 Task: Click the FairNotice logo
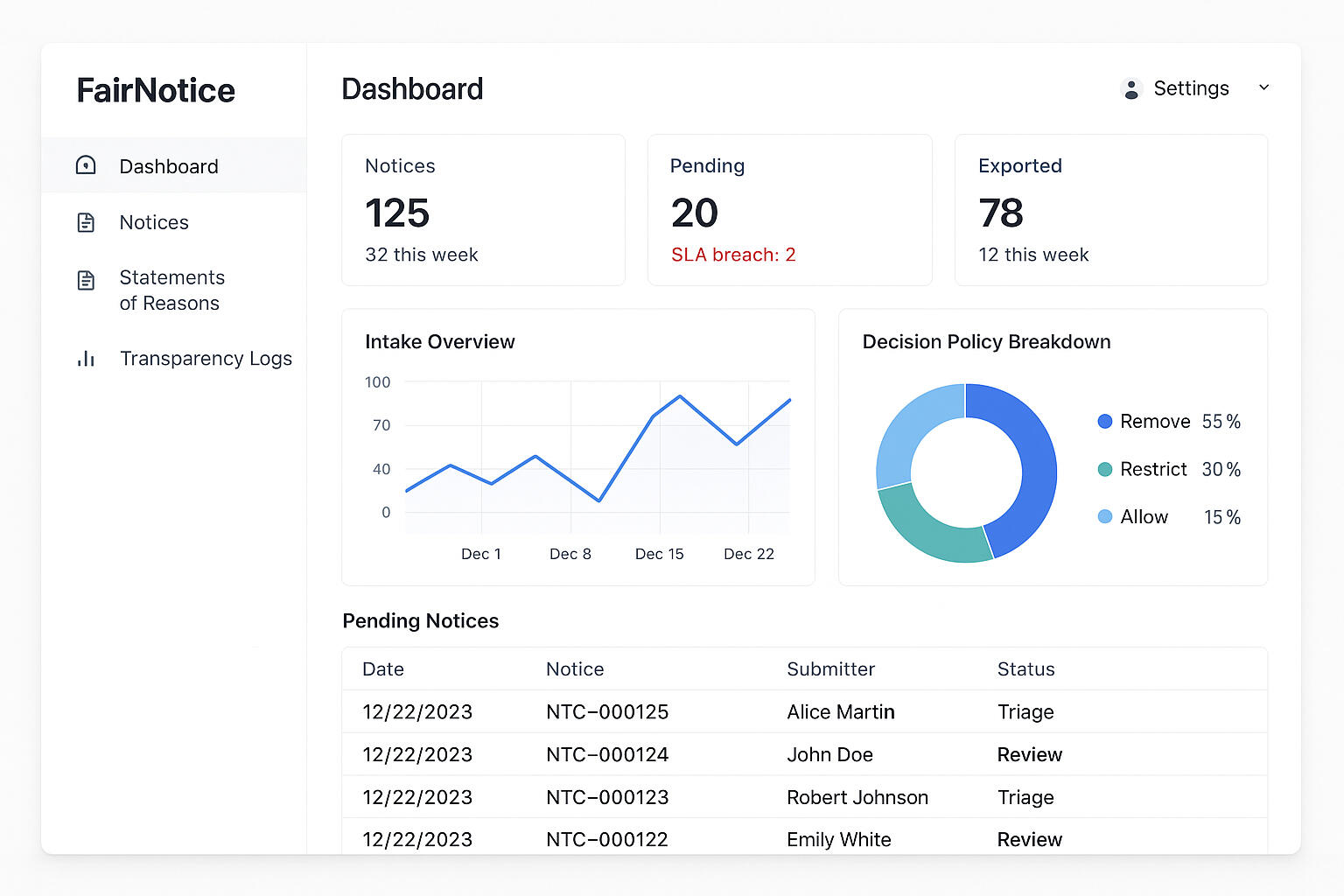coord(156,90)
